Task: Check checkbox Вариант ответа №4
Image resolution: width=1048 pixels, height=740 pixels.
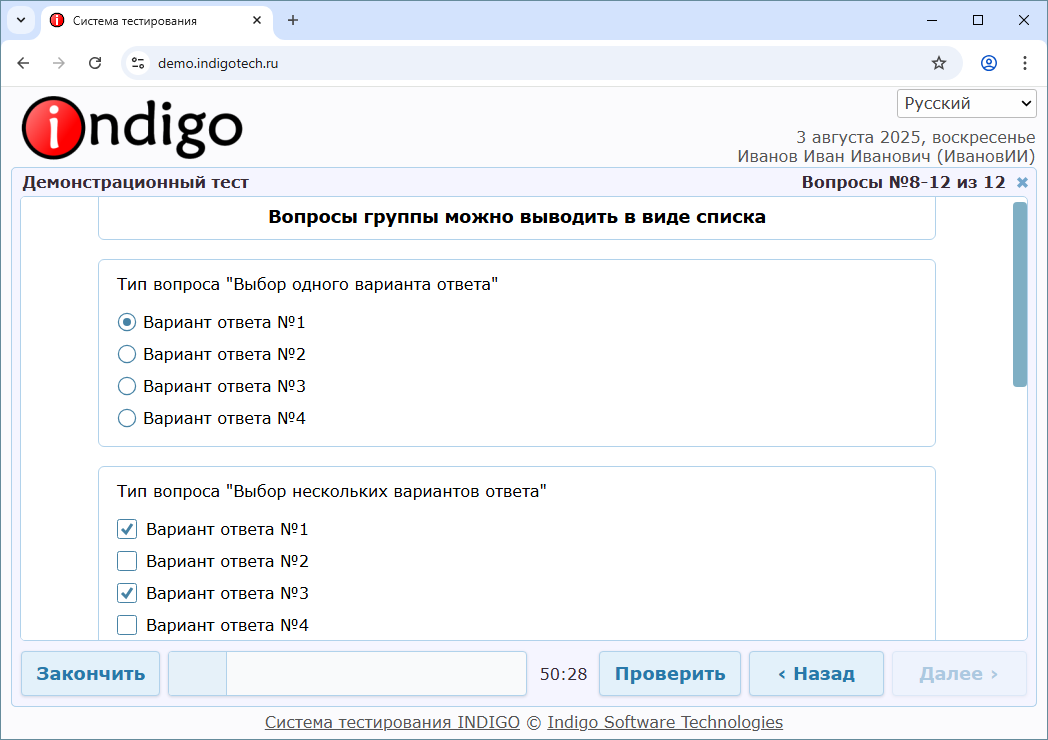Action: tap(127, 626)
